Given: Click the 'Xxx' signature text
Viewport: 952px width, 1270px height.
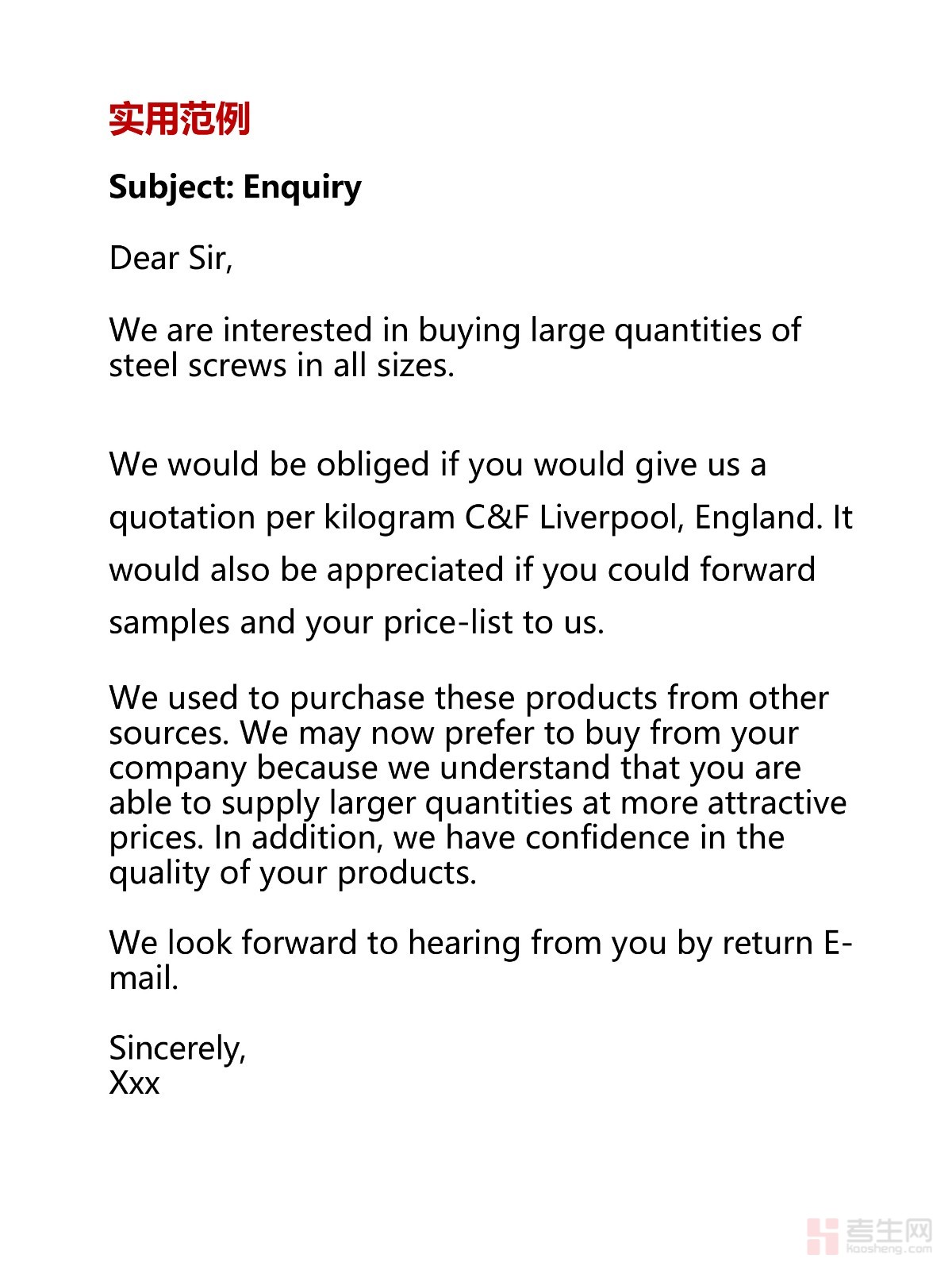Looking at the screenshot, I should point(134,1083).
